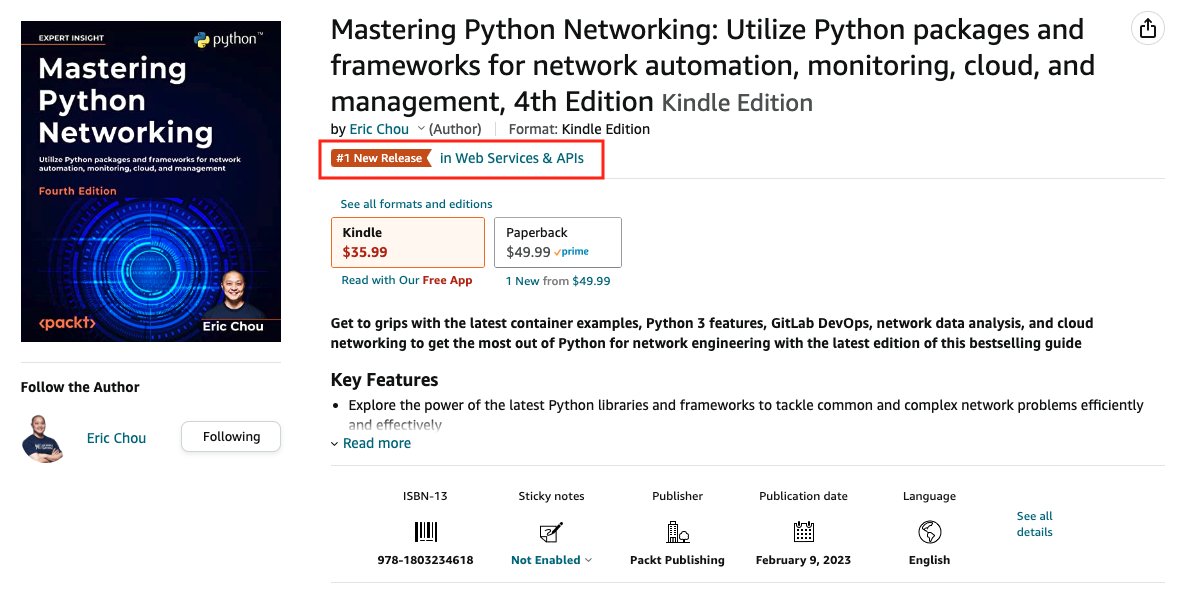Click the Publisher building icon
This screenshot has width=1198, height=589.
[677, 532]
